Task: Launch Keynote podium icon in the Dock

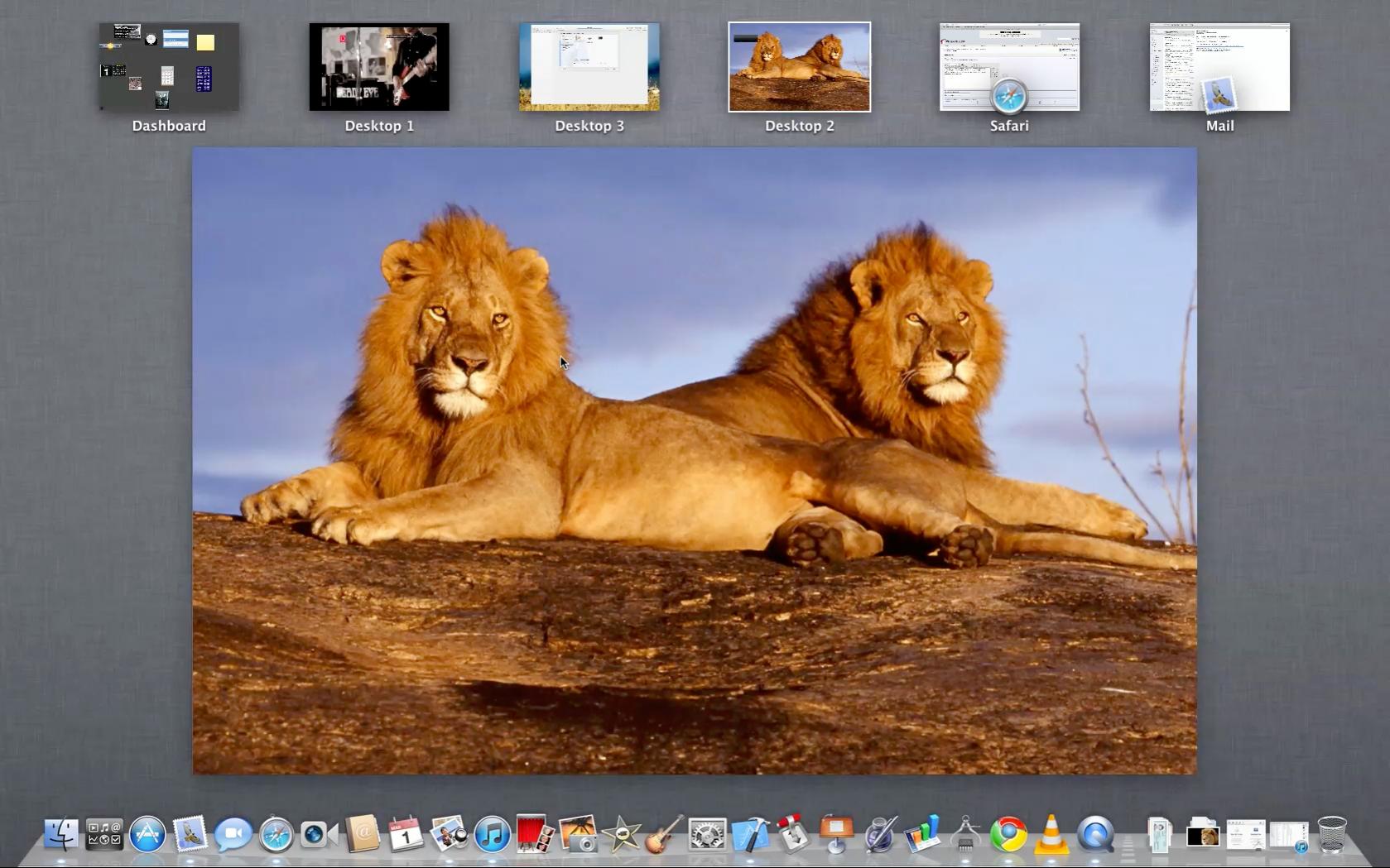Action: coord(836,834)
